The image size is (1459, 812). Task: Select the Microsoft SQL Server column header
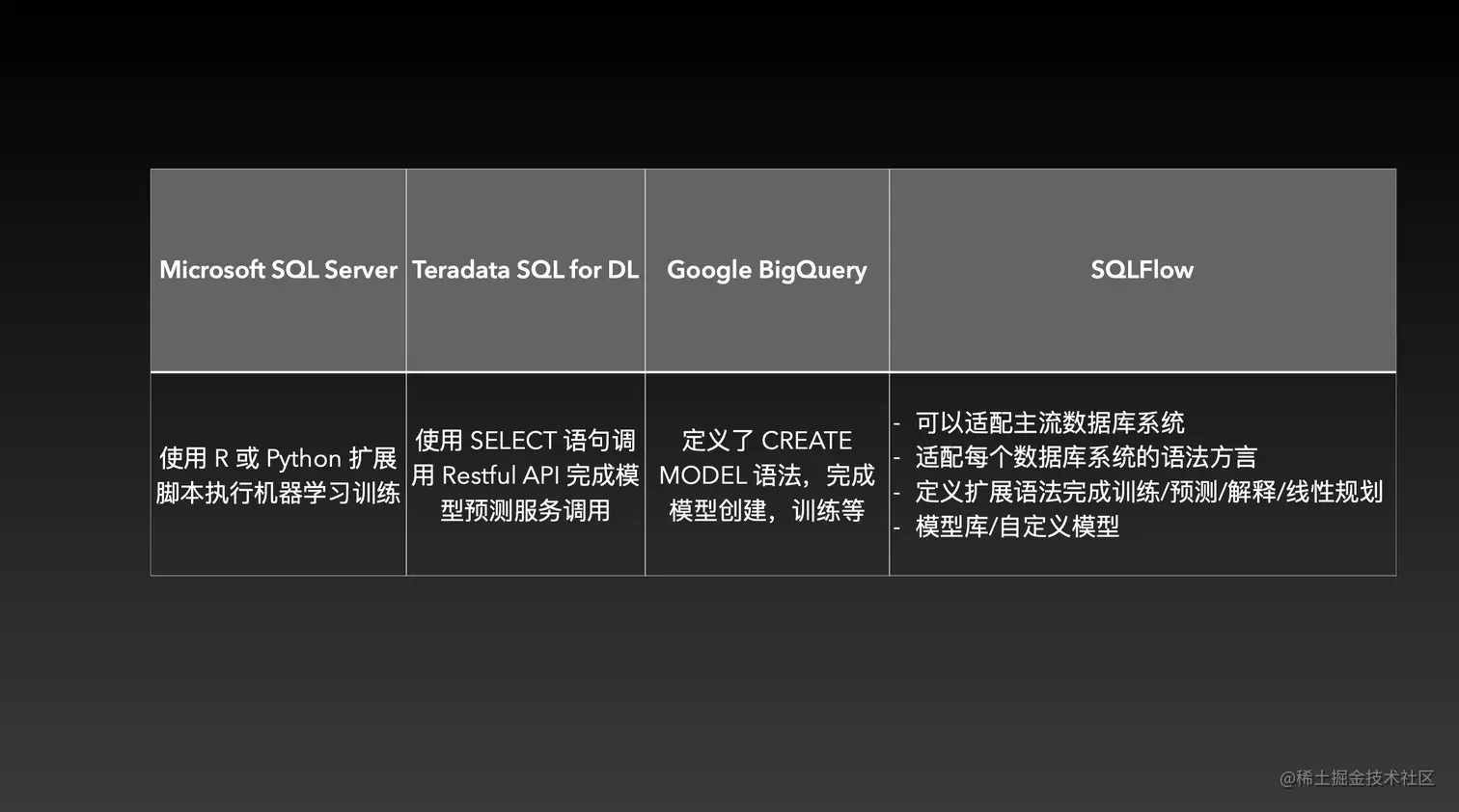[x=278, y=269]
